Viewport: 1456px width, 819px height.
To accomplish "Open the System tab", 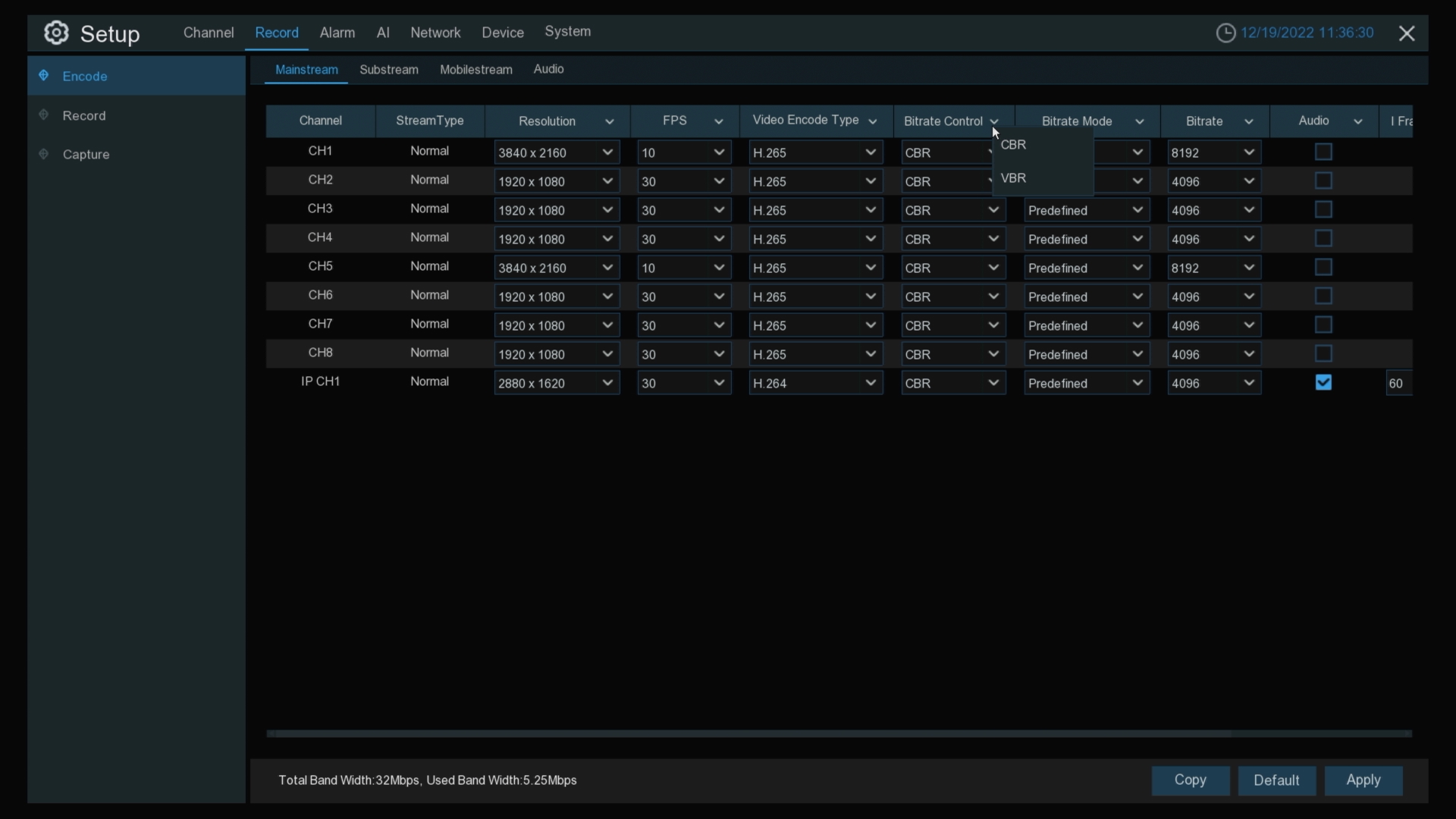I will point(568,32).
